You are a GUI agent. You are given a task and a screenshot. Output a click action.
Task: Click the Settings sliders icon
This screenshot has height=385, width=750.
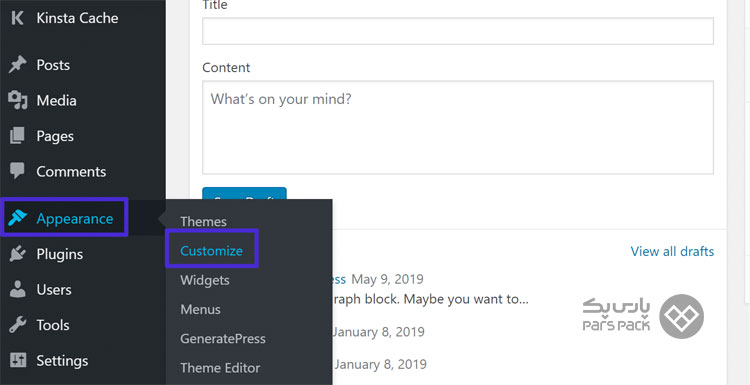point(18,360)
